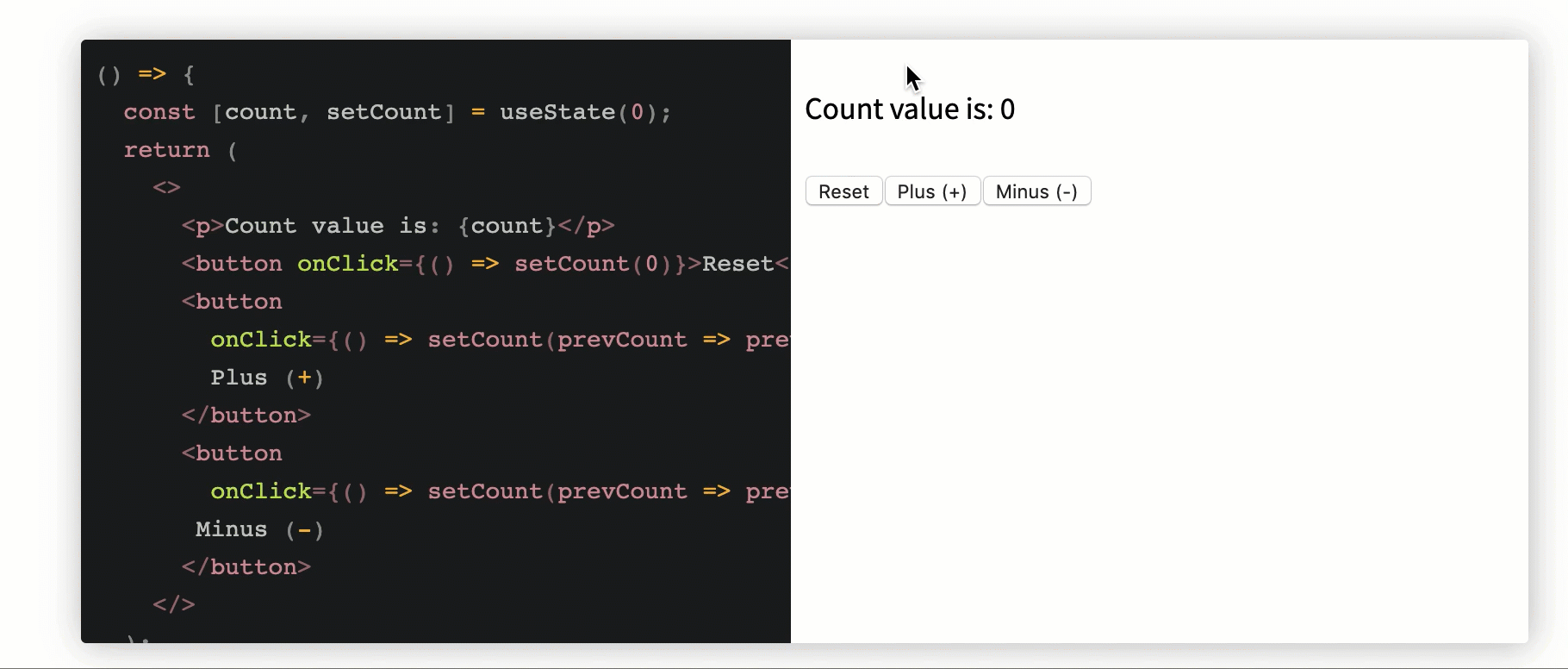Screen dimensions: 1568x669
Task: Click the 'return (' line in the editor
Action: (x=180, y=150)
